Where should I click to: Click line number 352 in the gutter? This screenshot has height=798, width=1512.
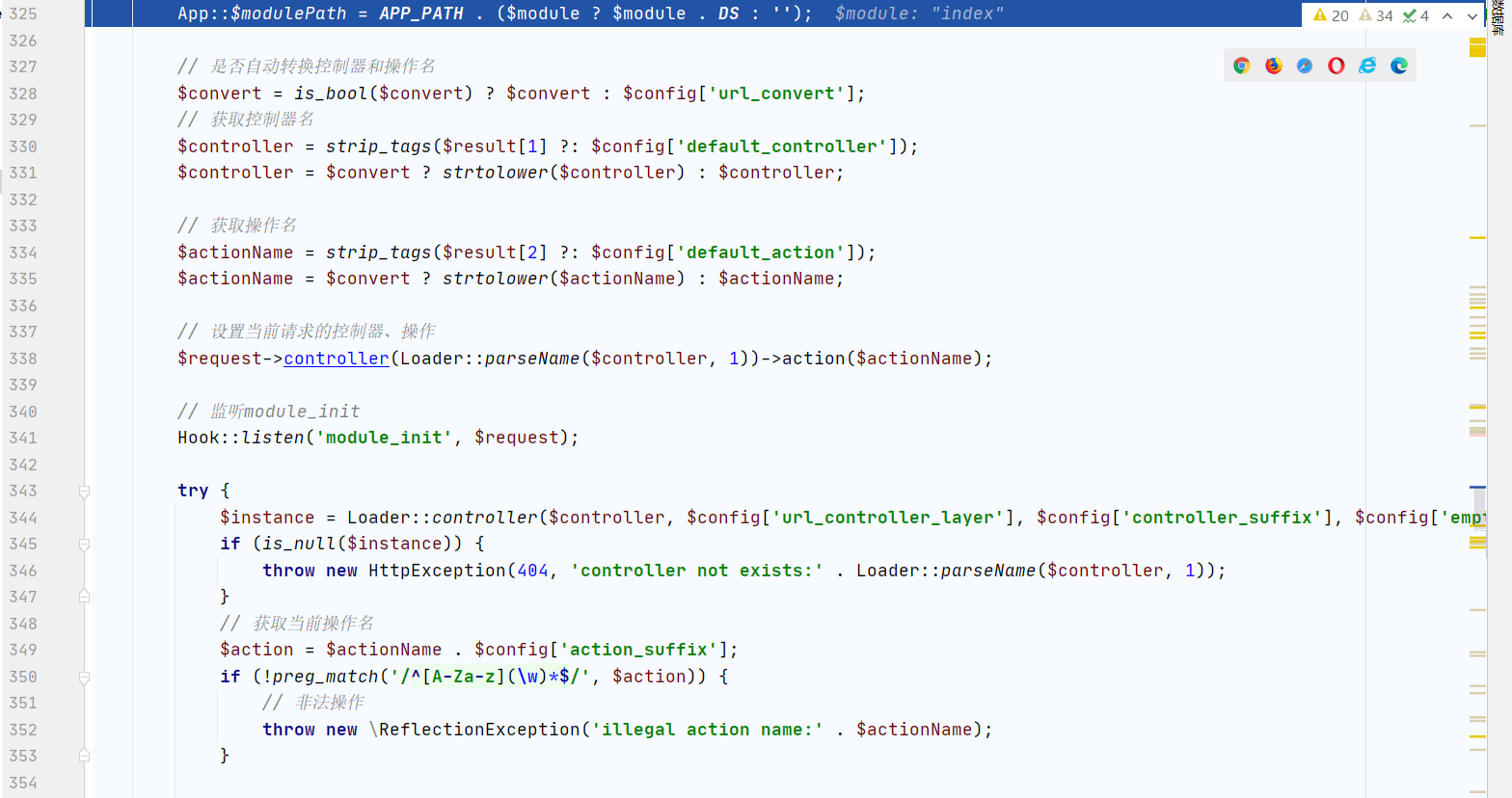[x=23, y=730]
